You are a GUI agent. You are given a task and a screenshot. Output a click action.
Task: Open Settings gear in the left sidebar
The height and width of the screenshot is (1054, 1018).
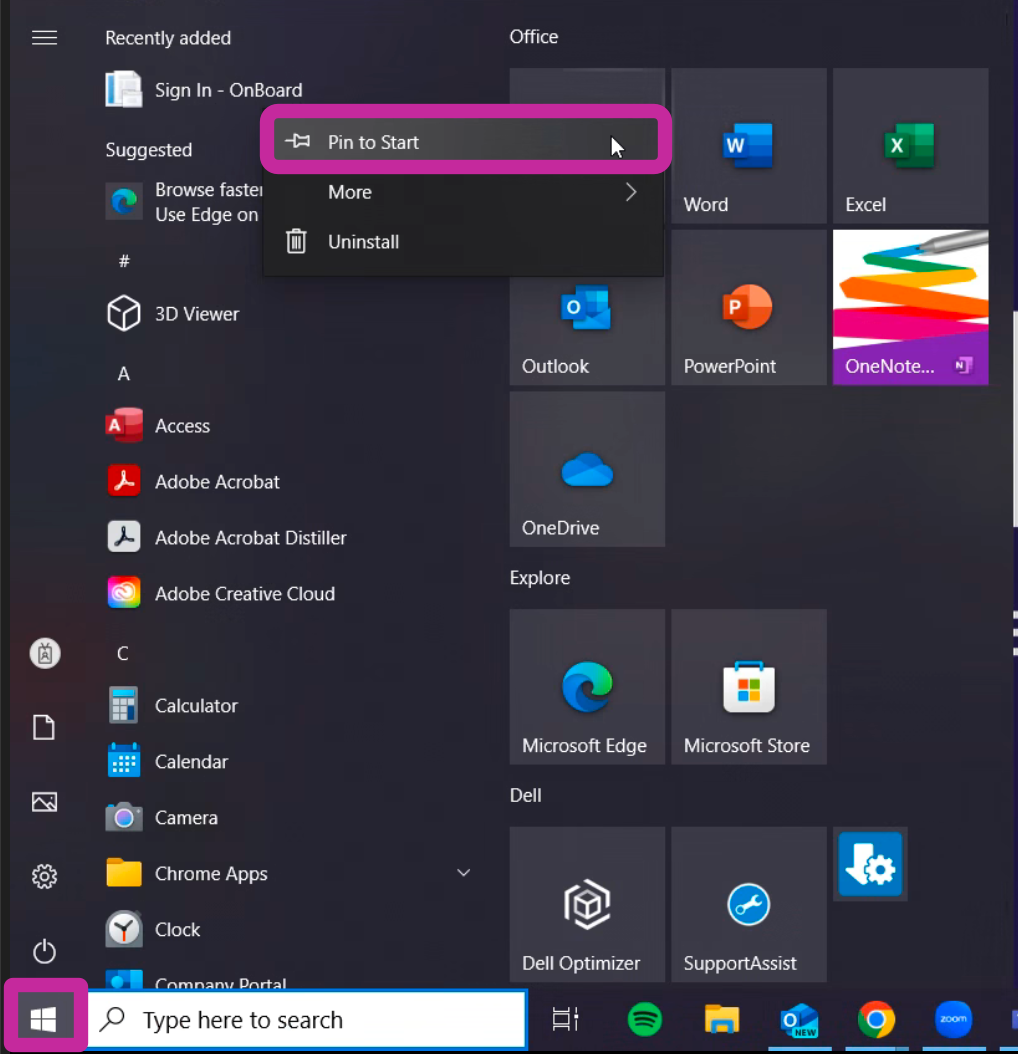[45, 877]
